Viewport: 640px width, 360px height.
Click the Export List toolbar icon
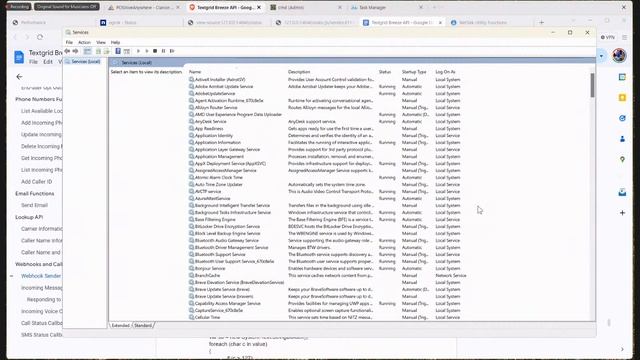pos(107,51)
